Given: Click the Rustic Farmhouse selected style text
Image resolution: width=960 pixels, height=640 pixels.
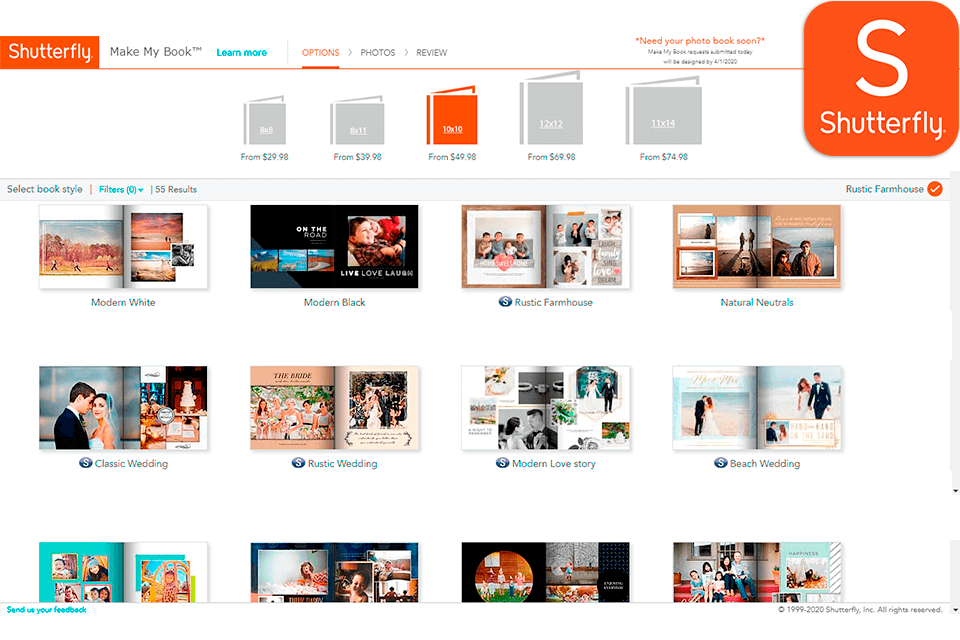Looking at the screenshot, I should click(x=885, y=189).
